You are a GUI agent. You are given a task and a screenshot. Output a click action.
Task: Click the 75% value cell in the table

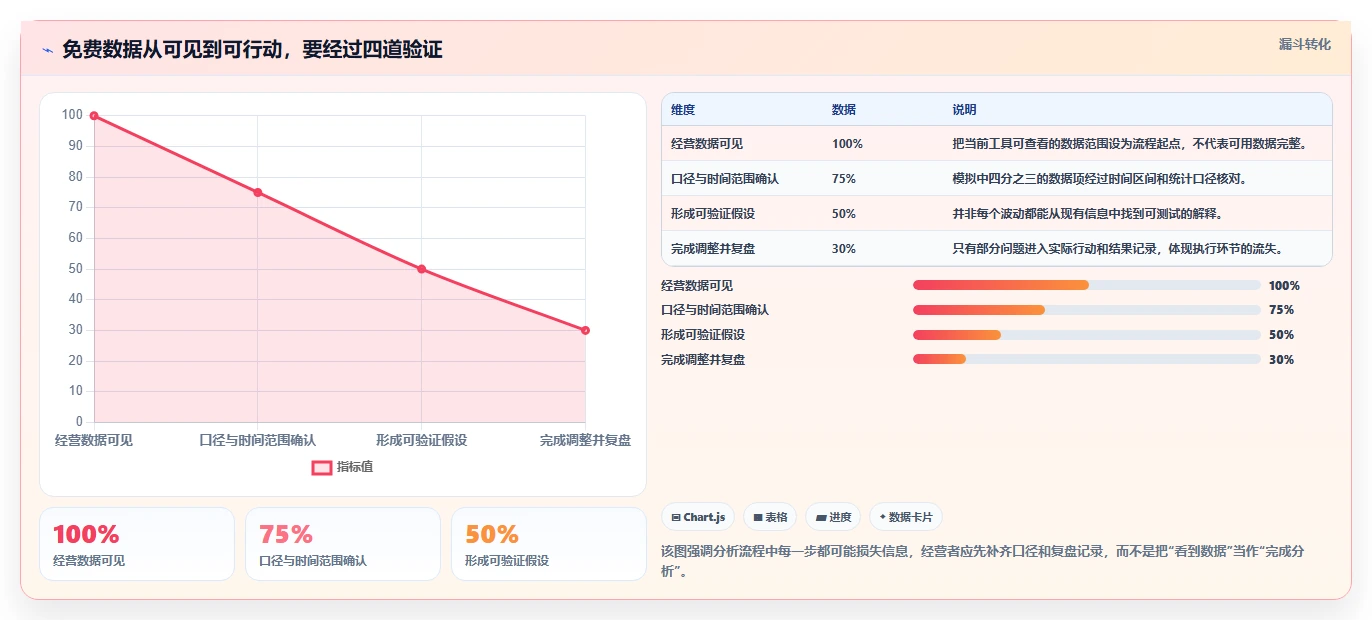pyautogui.click(x=844, y=179)
